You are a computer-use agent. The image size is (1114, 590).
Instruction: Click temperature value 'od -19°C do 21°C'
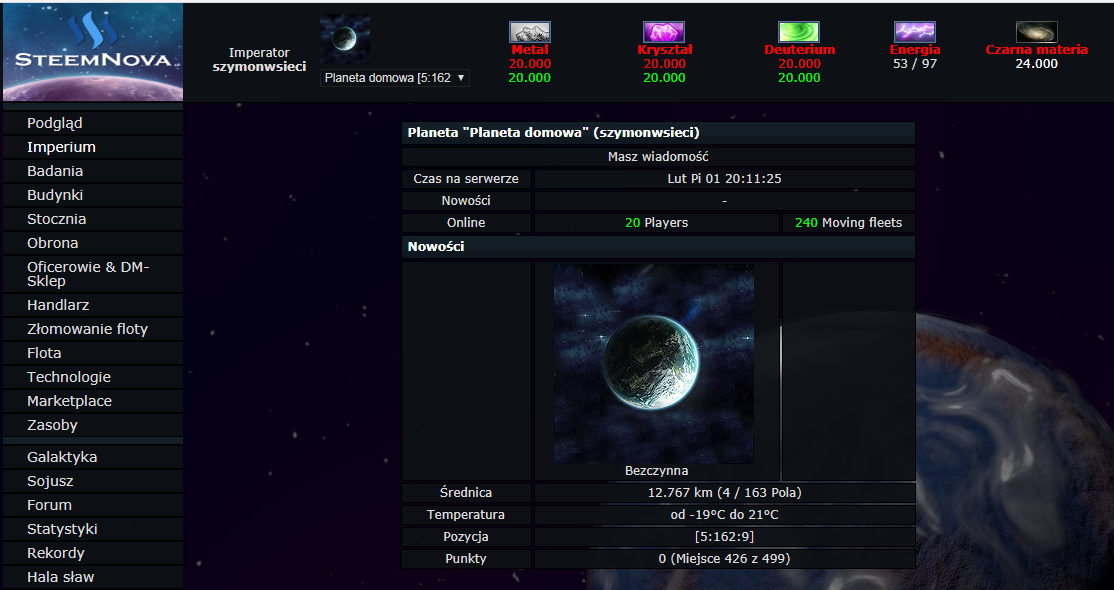click(x=724, y=515)
